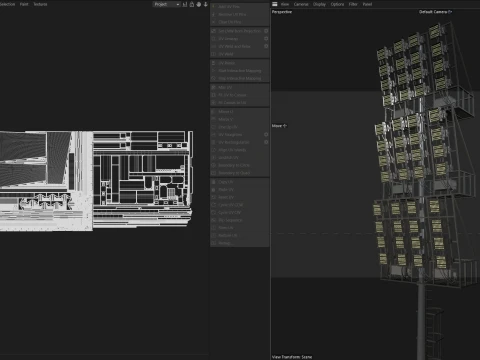Open the viewport Display menu
The width and height of the screenshot is (480, 360).
(x=319, y=4)
